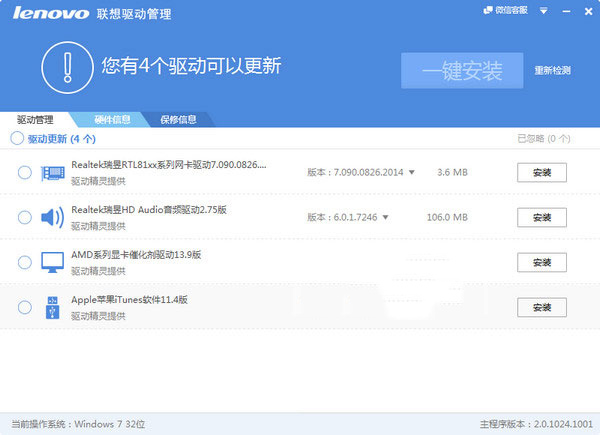Click the USB device icon for Apple iTunes
This screenshot has height=435, width=600.
(52, 307)
